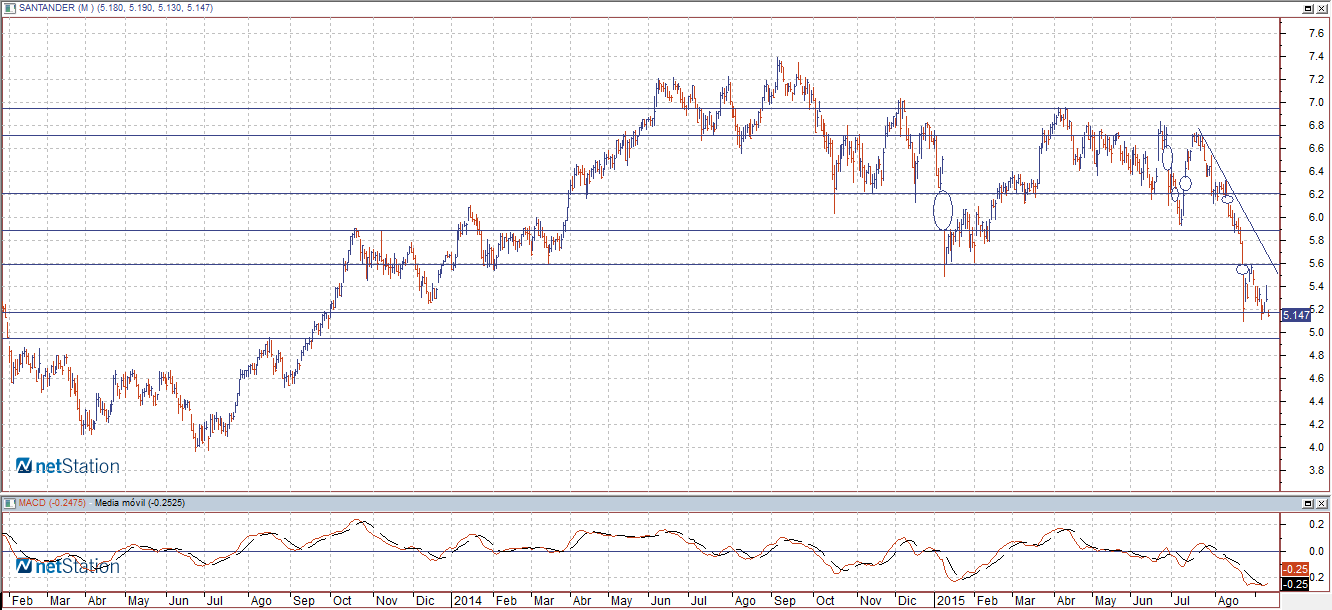
Task: Select the MACD (-0.2475) indicator label
Action: point(52,502)
